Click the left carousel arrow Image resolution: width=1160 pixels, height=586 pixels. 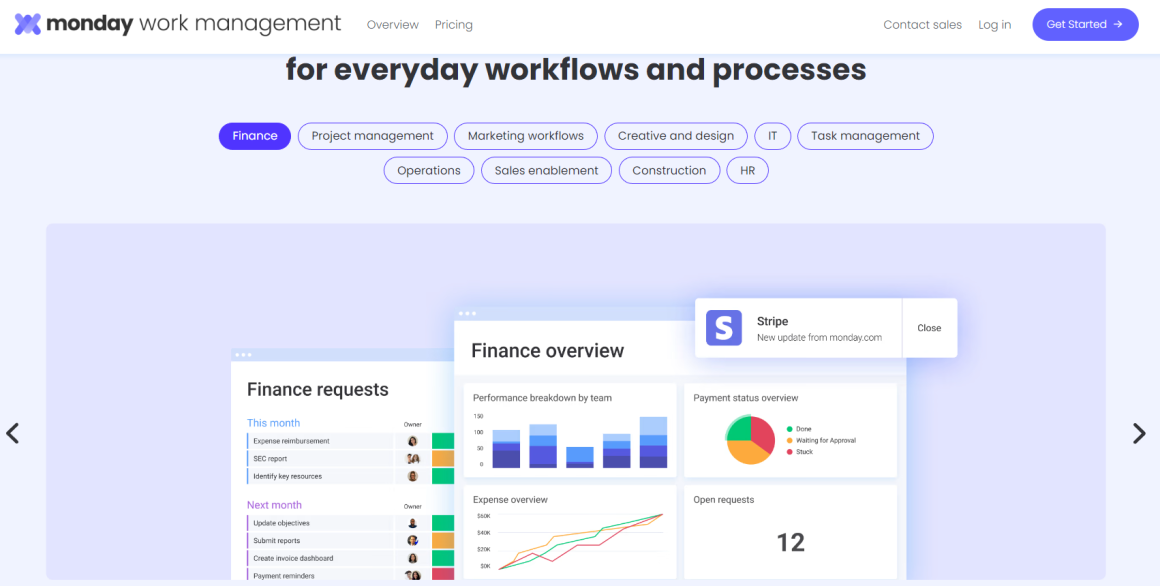click(12, 432)
